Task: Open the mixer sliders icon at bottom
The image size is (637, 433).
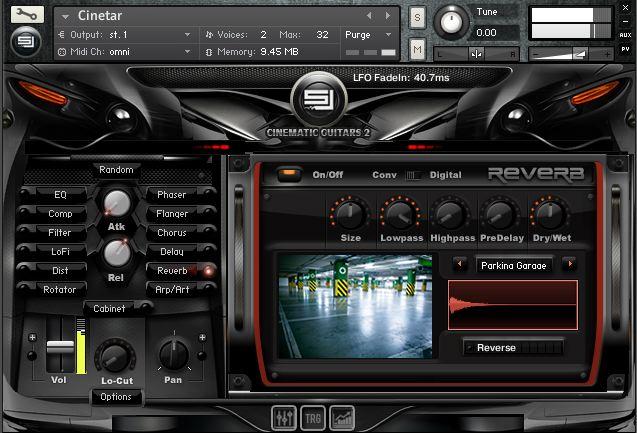Action: (x=284, y=416)
